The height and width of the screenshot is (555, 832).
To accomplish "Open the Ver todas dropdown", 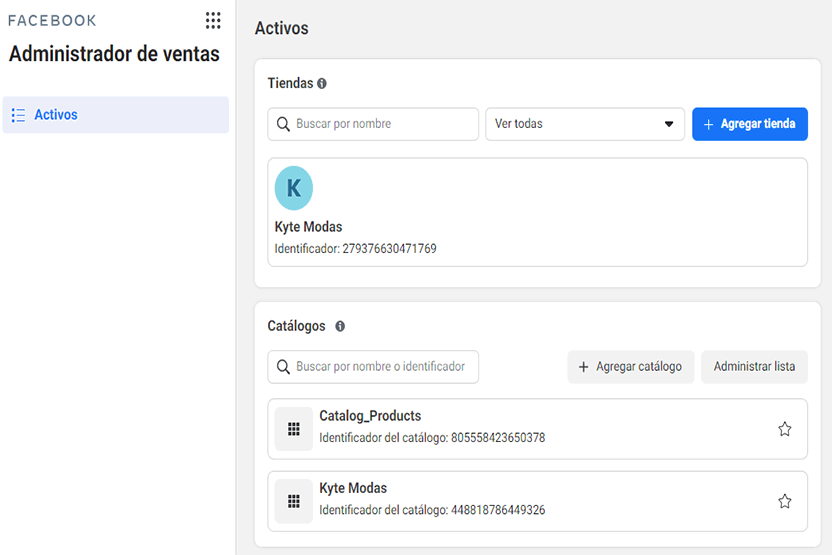I will 585,124.
